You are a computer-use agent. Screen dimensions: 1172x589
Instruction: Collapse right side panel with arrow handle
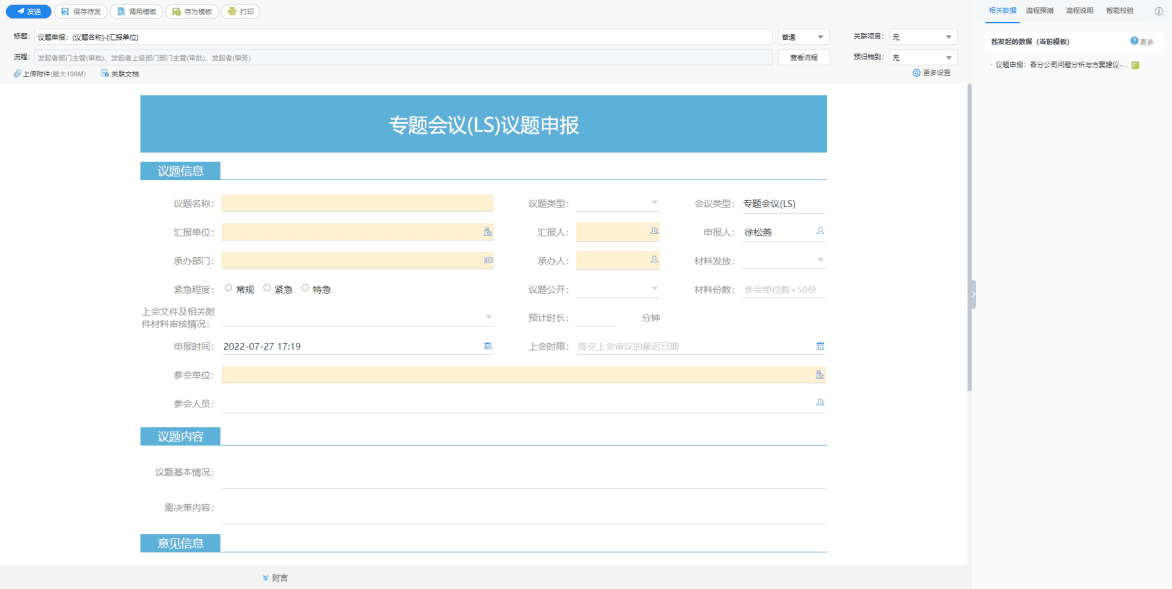point(972,294)
